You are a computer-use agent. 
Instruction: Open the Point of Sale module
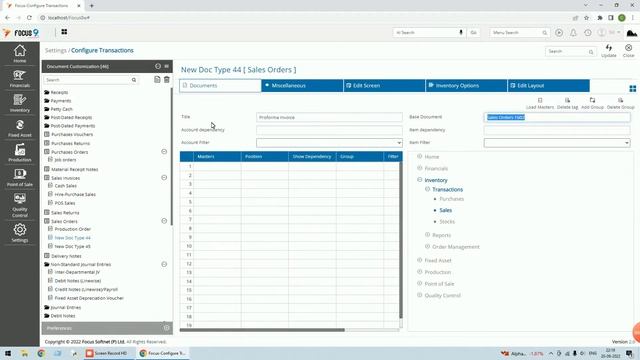point(20,178)
